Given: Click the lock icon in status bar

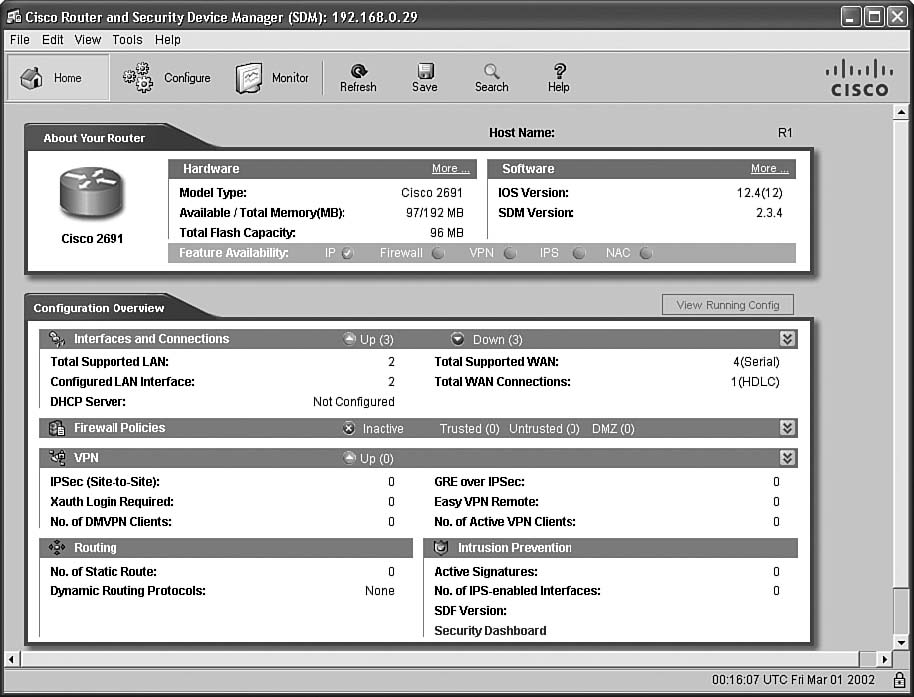Looking at the screenshot, I should [x=899, y=680].
